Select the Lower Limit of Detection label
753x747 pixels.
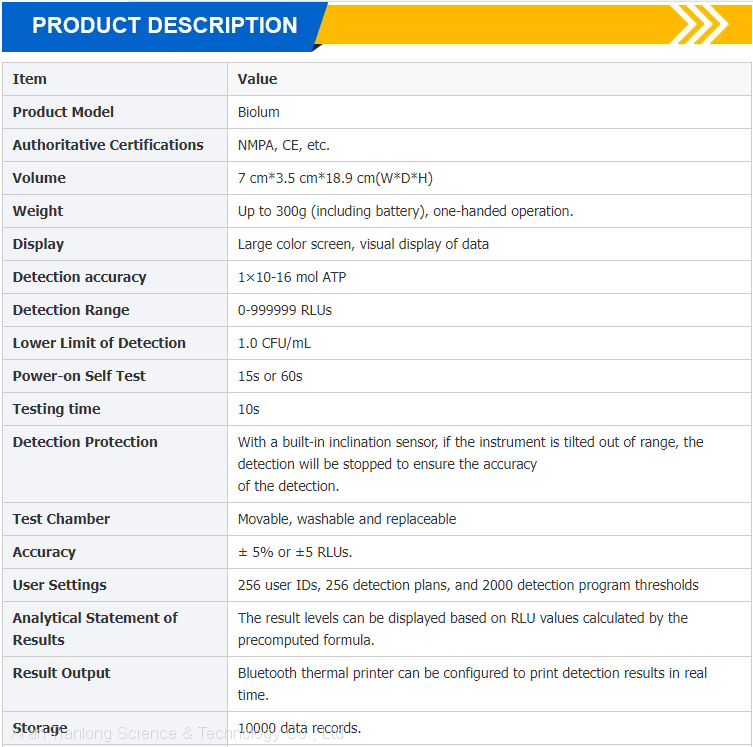[x=99, y=343]
